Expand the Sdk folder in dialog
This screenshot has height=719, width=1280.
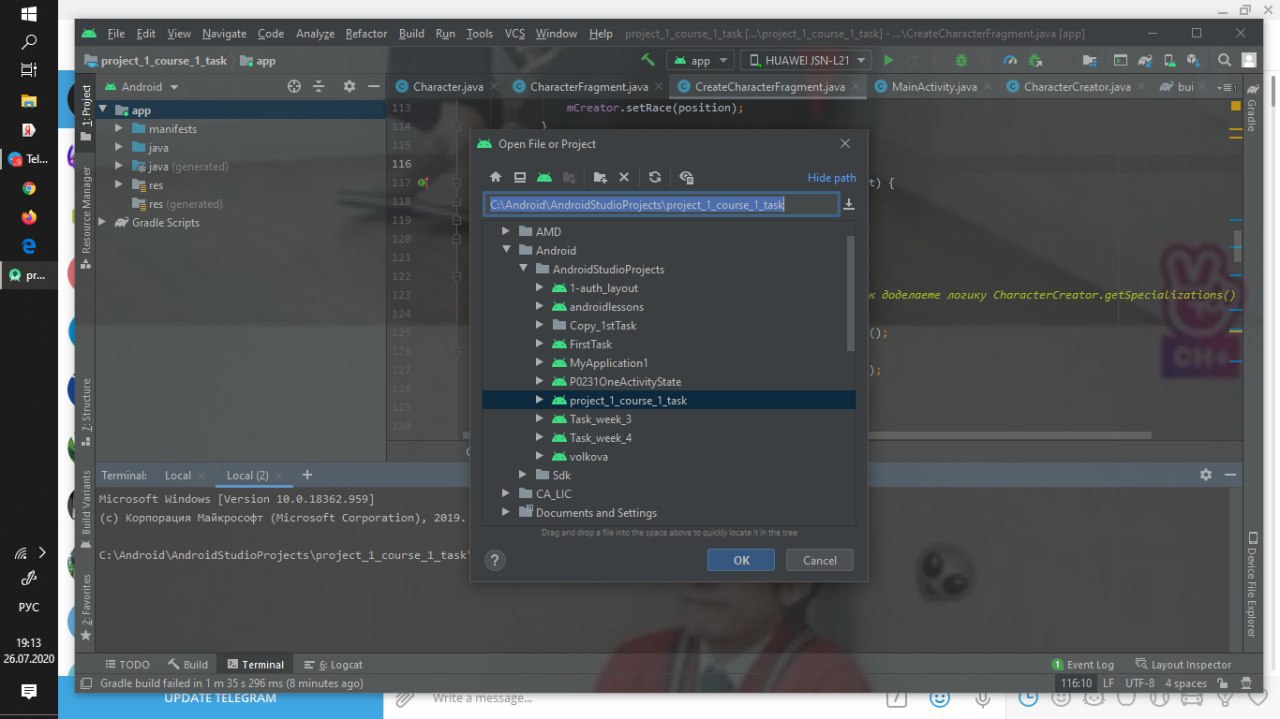[x=524, y=475]
